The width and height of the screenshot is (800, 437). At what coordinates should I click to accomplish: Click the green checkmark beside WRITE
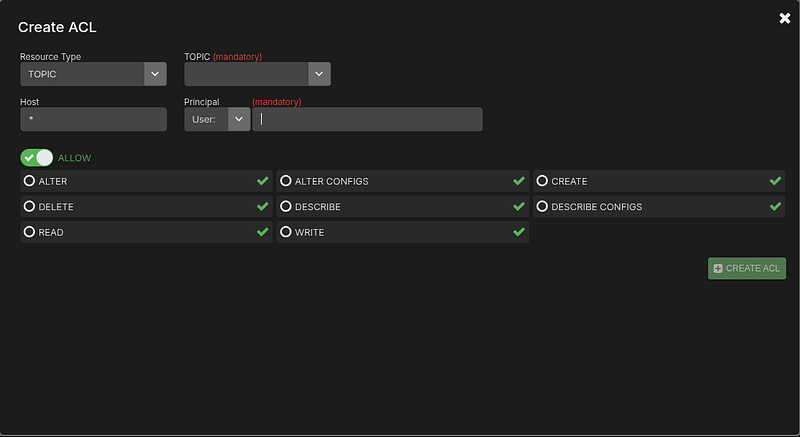(518, 232)
